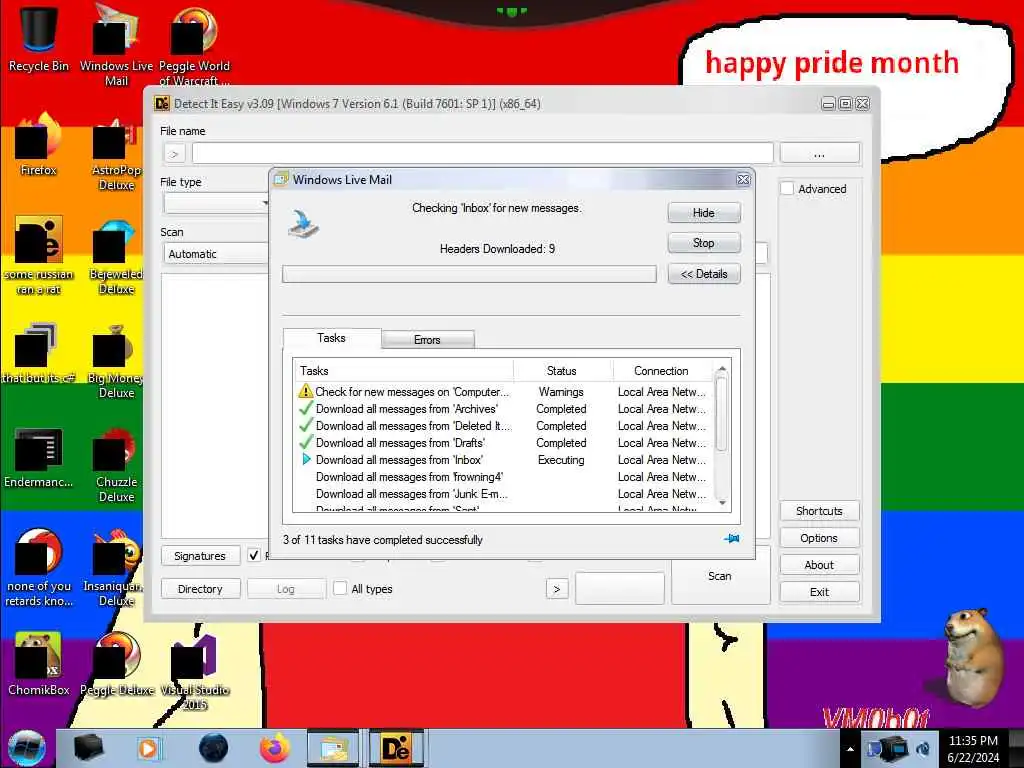Click the pin icon in mail dialog

(x=731, y=539)
